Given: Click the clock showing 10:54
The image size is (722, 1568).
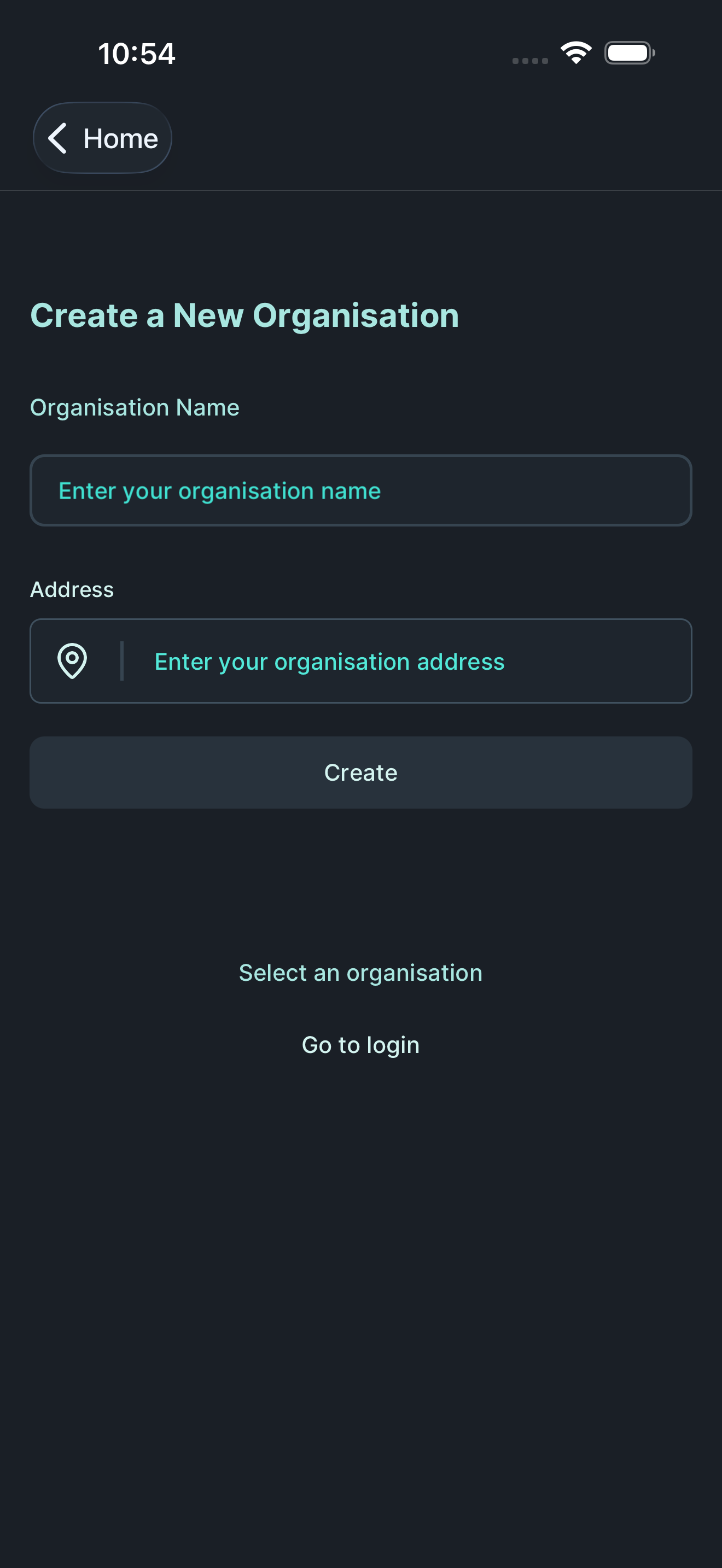Looking at the screenshot, I should 136,54.
